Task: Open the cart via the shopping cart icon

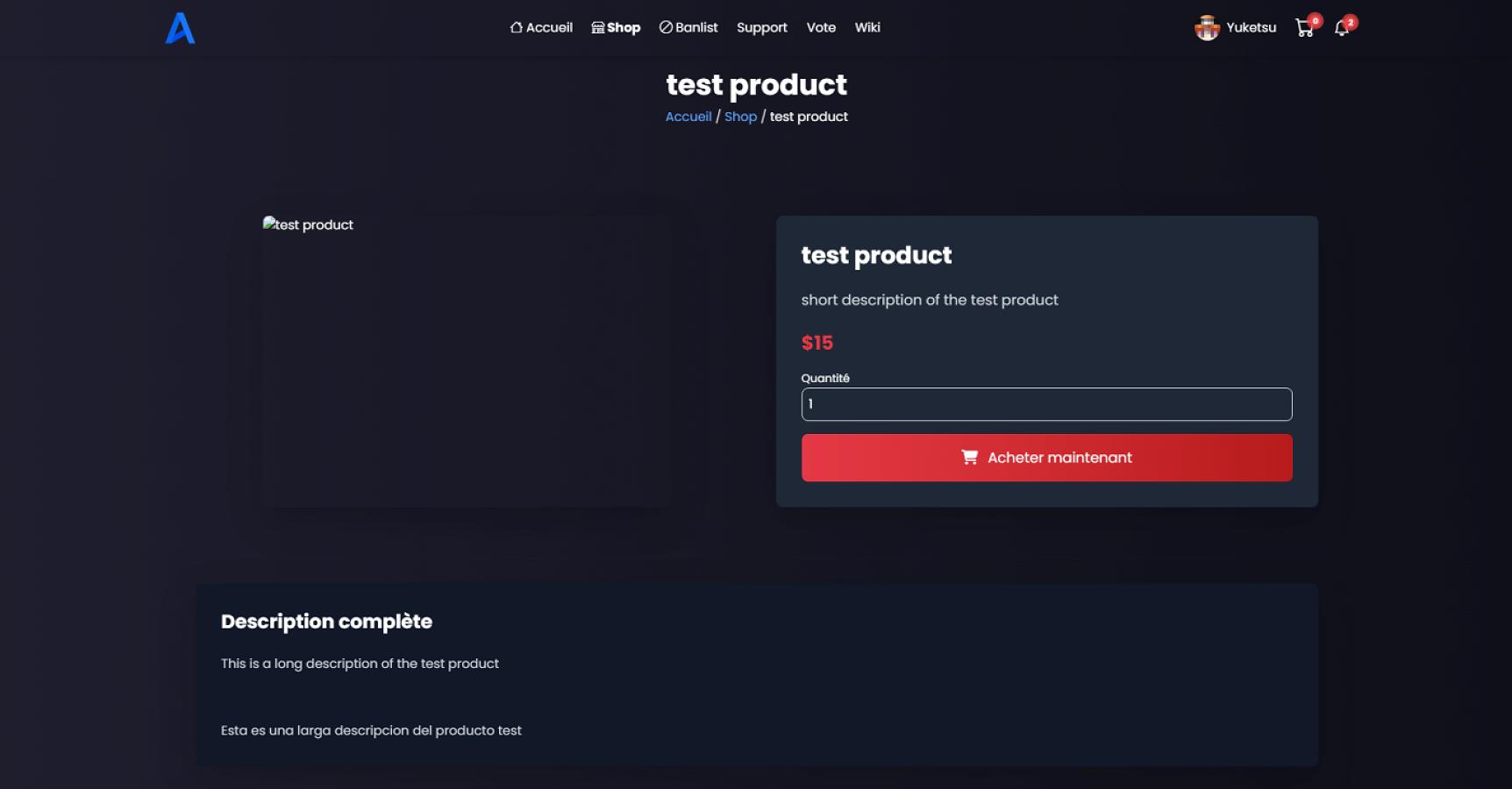Action: pyautogui.click(x=1306, y=28)
